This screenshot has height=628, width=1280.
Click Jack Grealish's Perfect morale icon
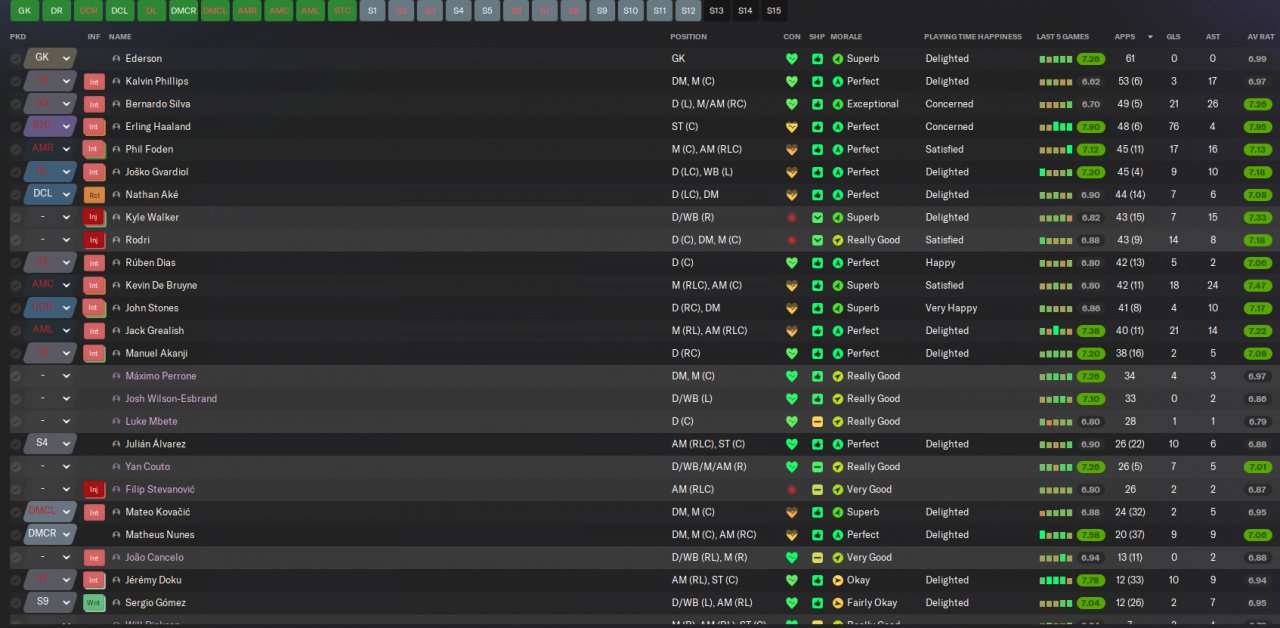pyautogui.click(x=838, y=331)
